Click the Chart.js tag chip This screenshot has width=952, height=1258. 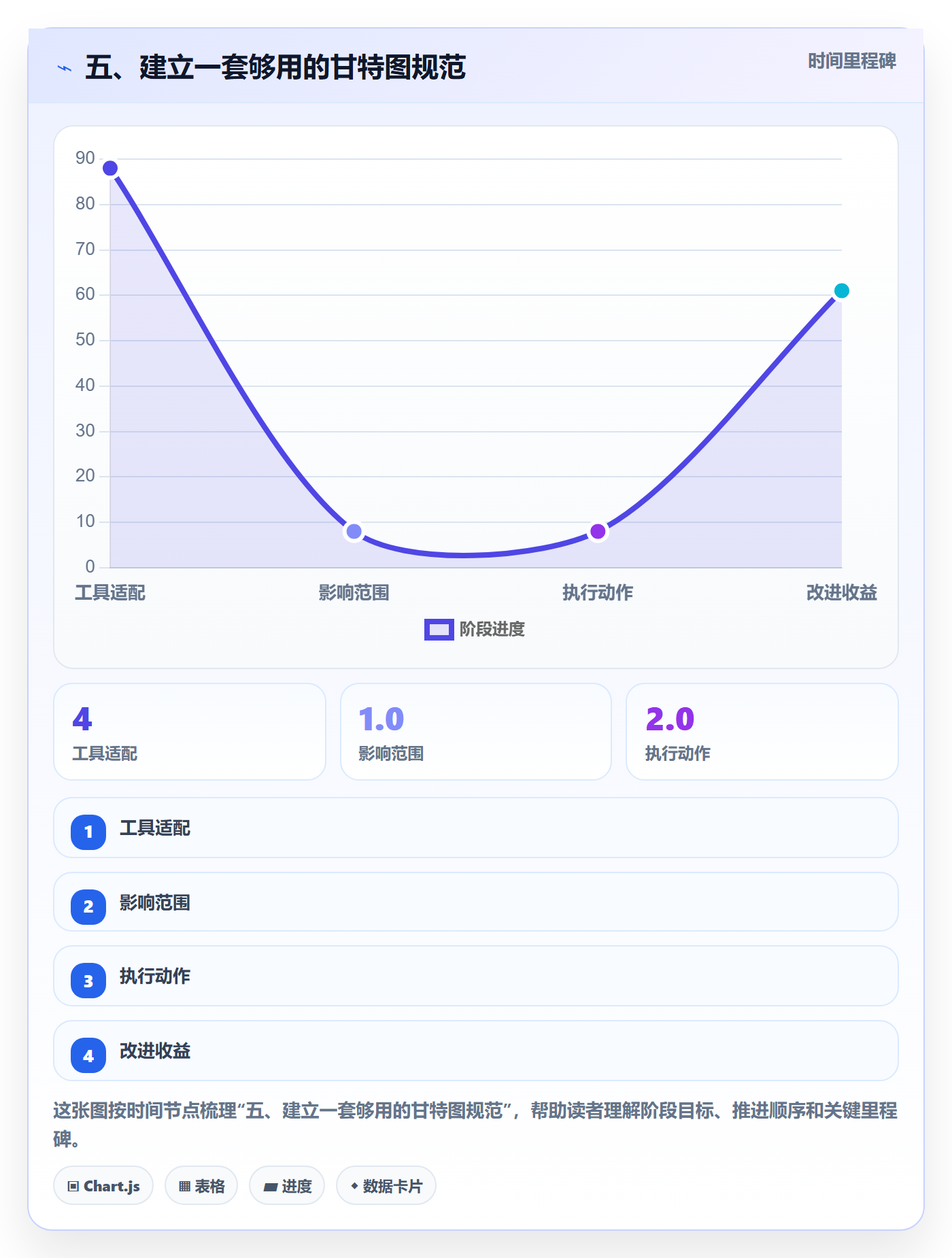[103, 1186]
